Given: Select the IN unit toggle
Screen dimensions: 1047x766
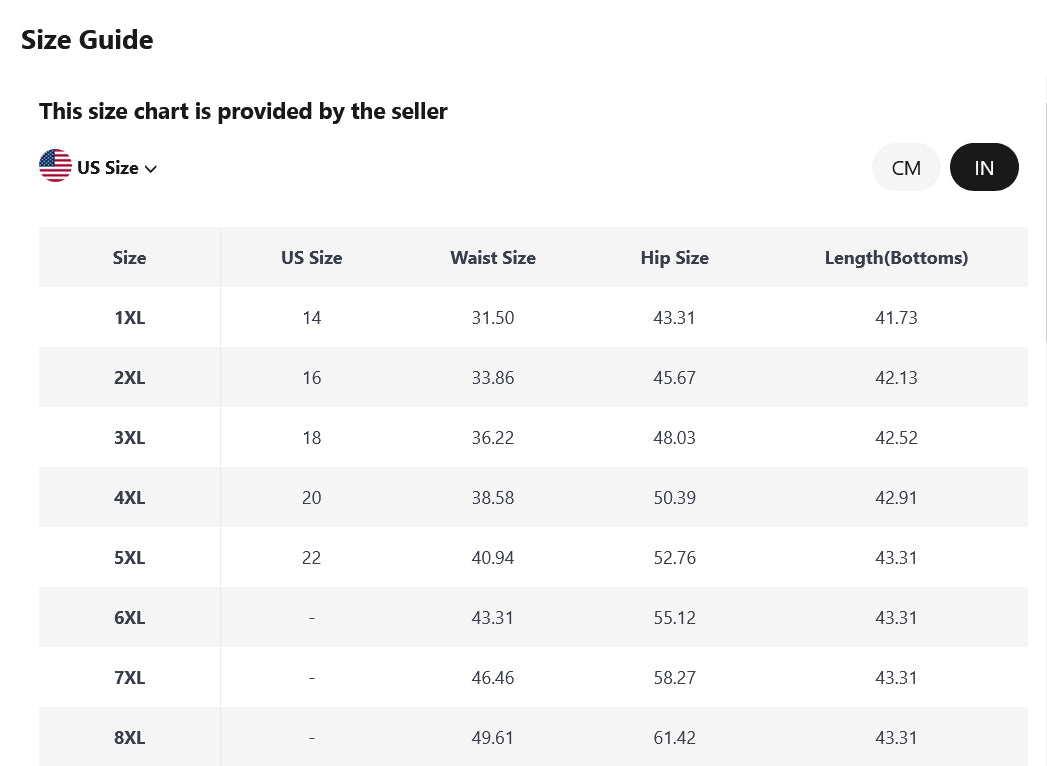Looking at the screenshot, I should 984,167.
